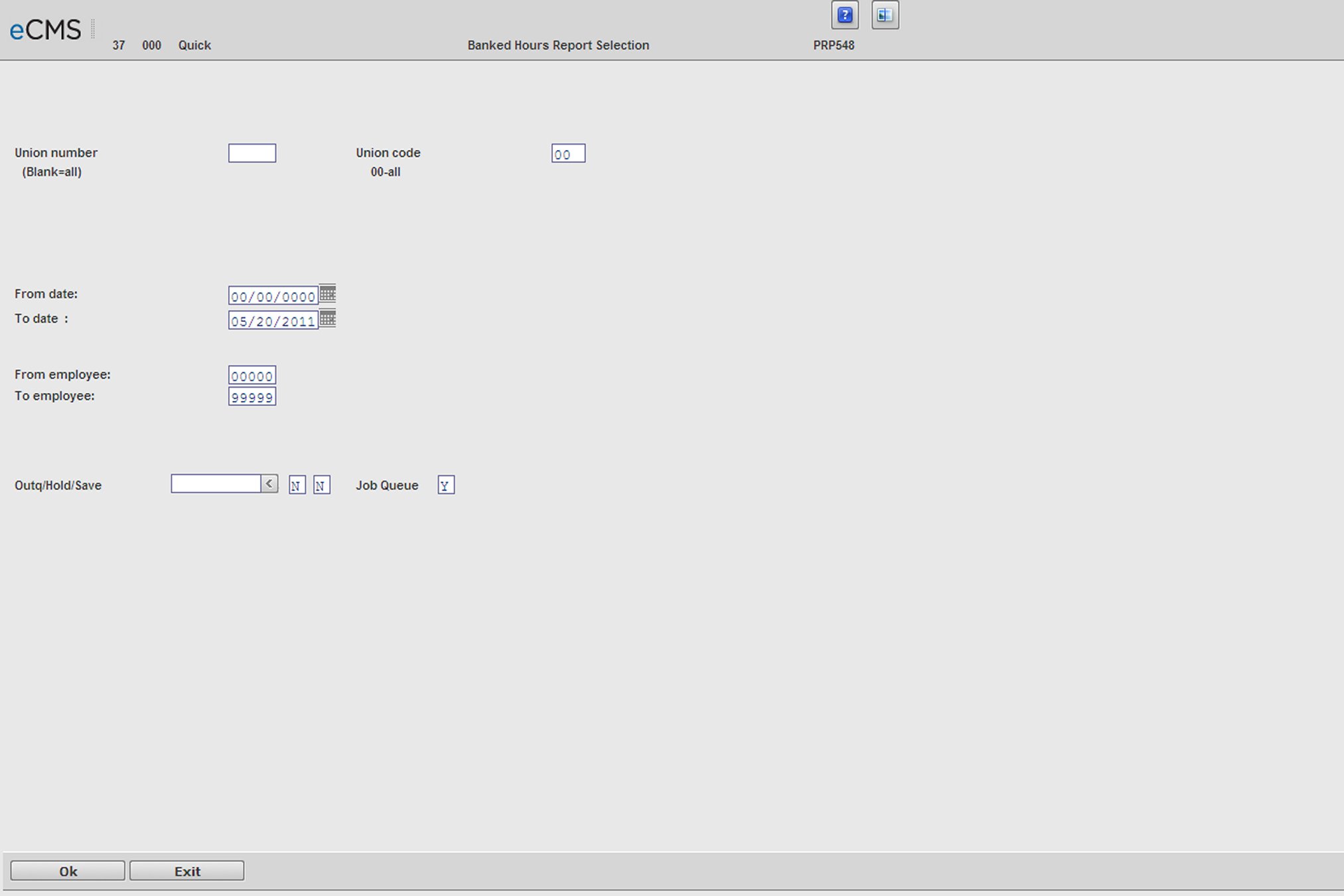
Task: Click the From employee: label
Action: [x=62, y=374]
